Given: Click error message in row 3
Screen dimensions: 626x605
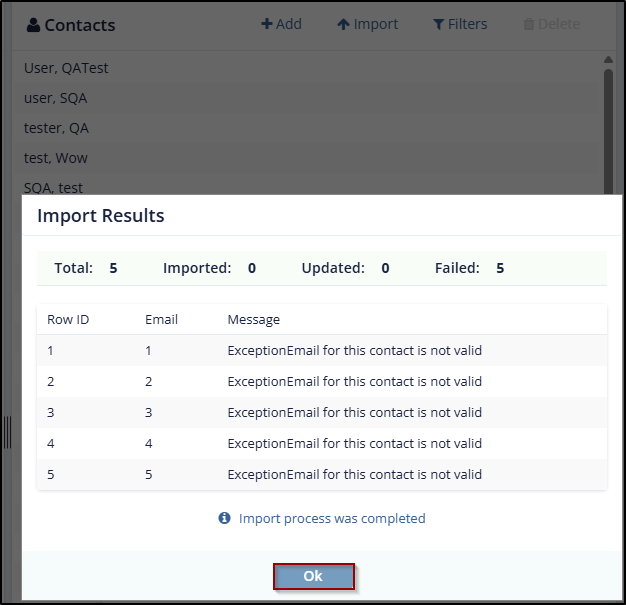Looking at the screenshot, I should coord(354,412).
